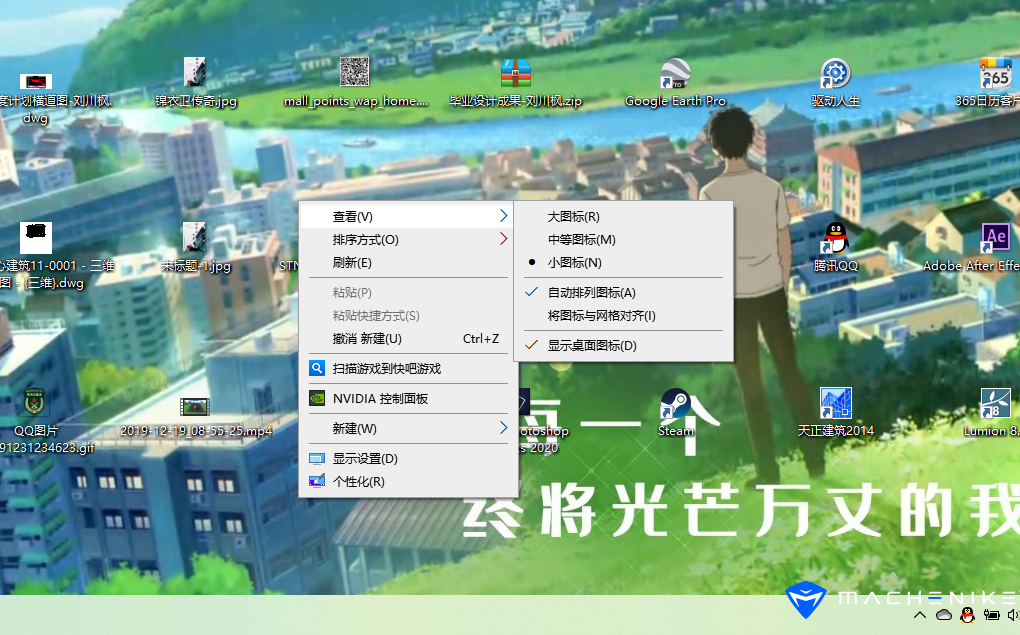The width and height of the screenshot is (1020, 635).
Task: Select the 天正建筑2014 desktop shortcut
Action: [835, 412]
